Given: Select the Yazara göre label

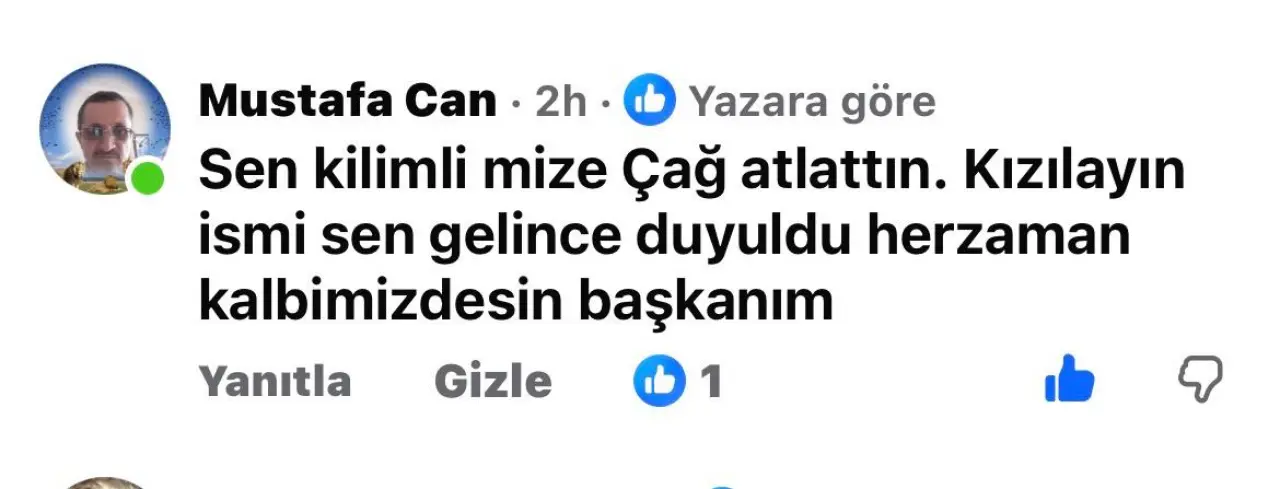Looking at the screenshot, I should [813, 102].
